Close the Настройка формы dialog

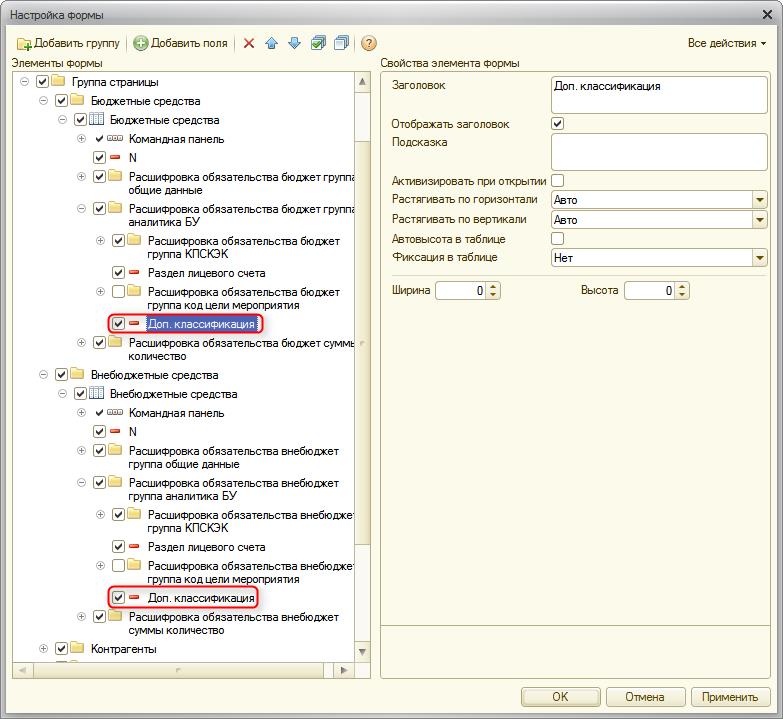768,14
